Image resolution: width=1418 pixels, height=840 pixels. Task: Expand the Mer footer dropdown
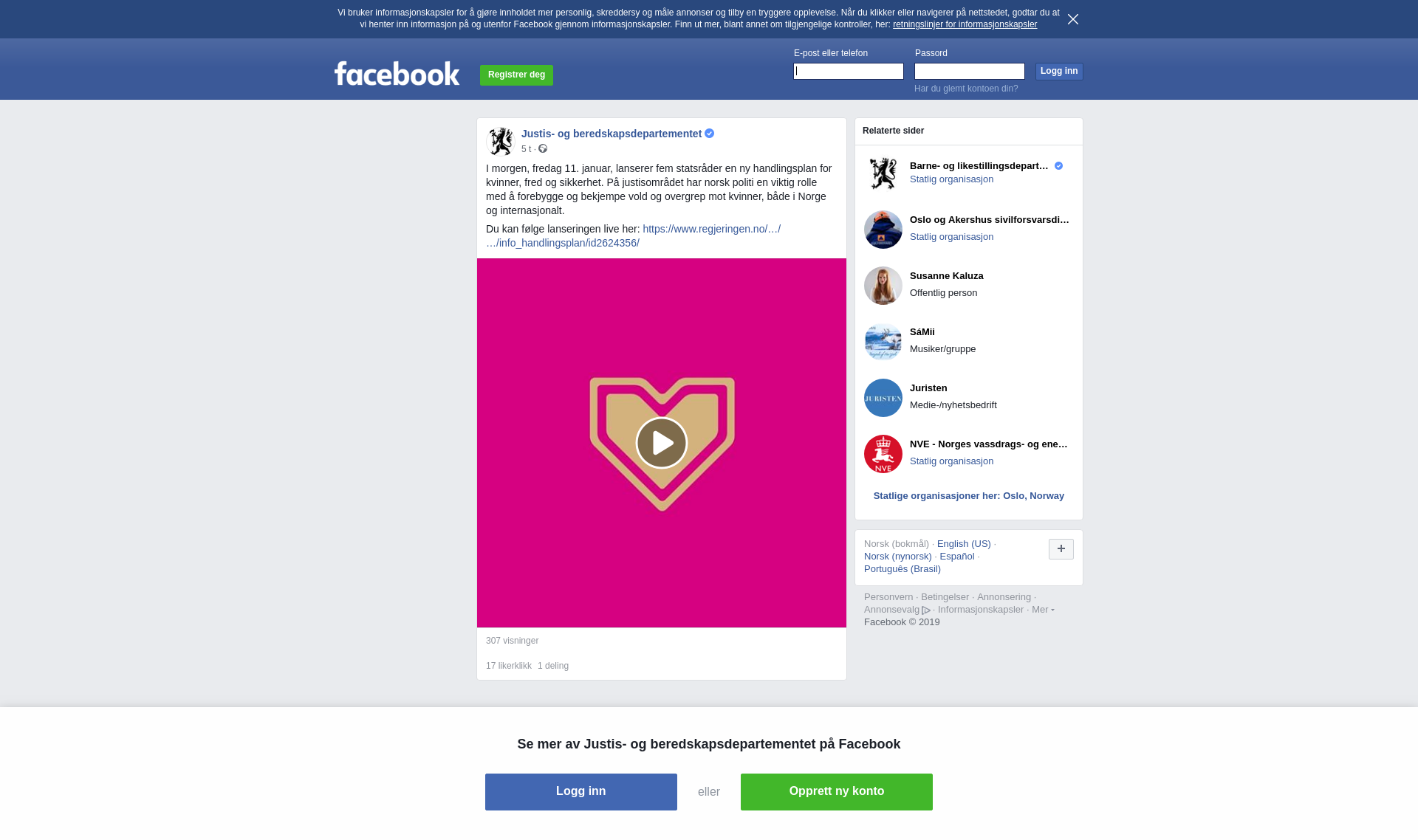point(1043,610)
